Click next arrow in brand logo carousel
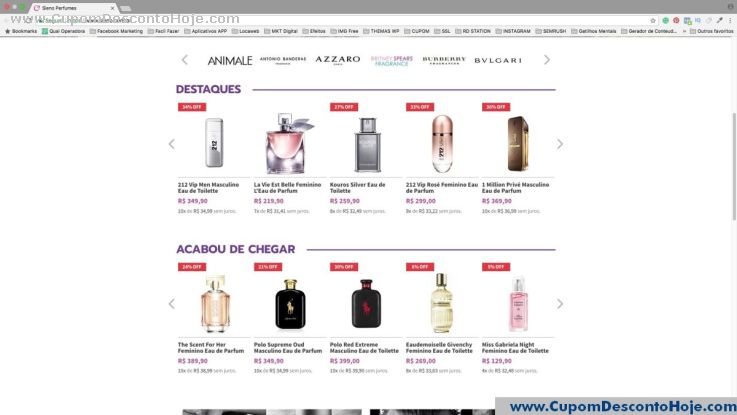 tap(547, 60)
